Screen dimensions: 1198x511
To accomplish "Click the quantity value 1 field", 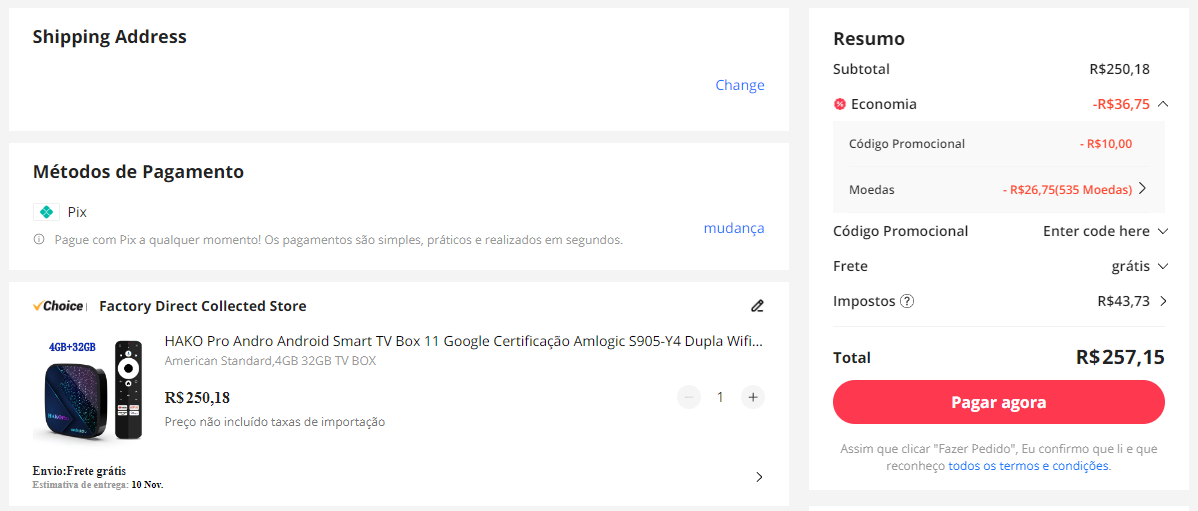I will (x=720, y=397).
